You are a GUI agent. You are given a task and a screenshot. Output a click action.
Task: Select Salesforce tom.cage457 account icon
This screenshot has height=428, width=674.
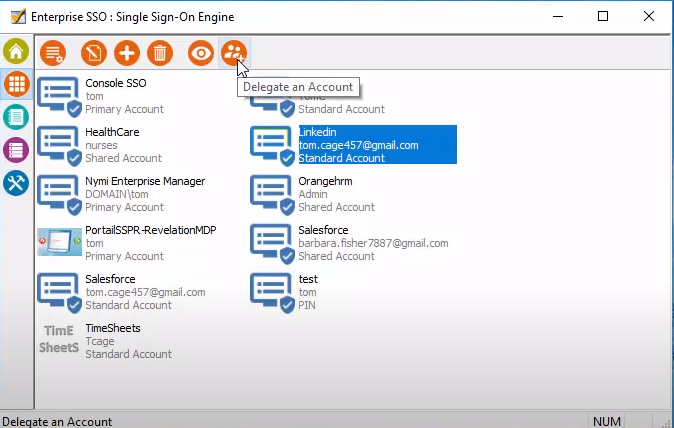(x=59, y=292)
